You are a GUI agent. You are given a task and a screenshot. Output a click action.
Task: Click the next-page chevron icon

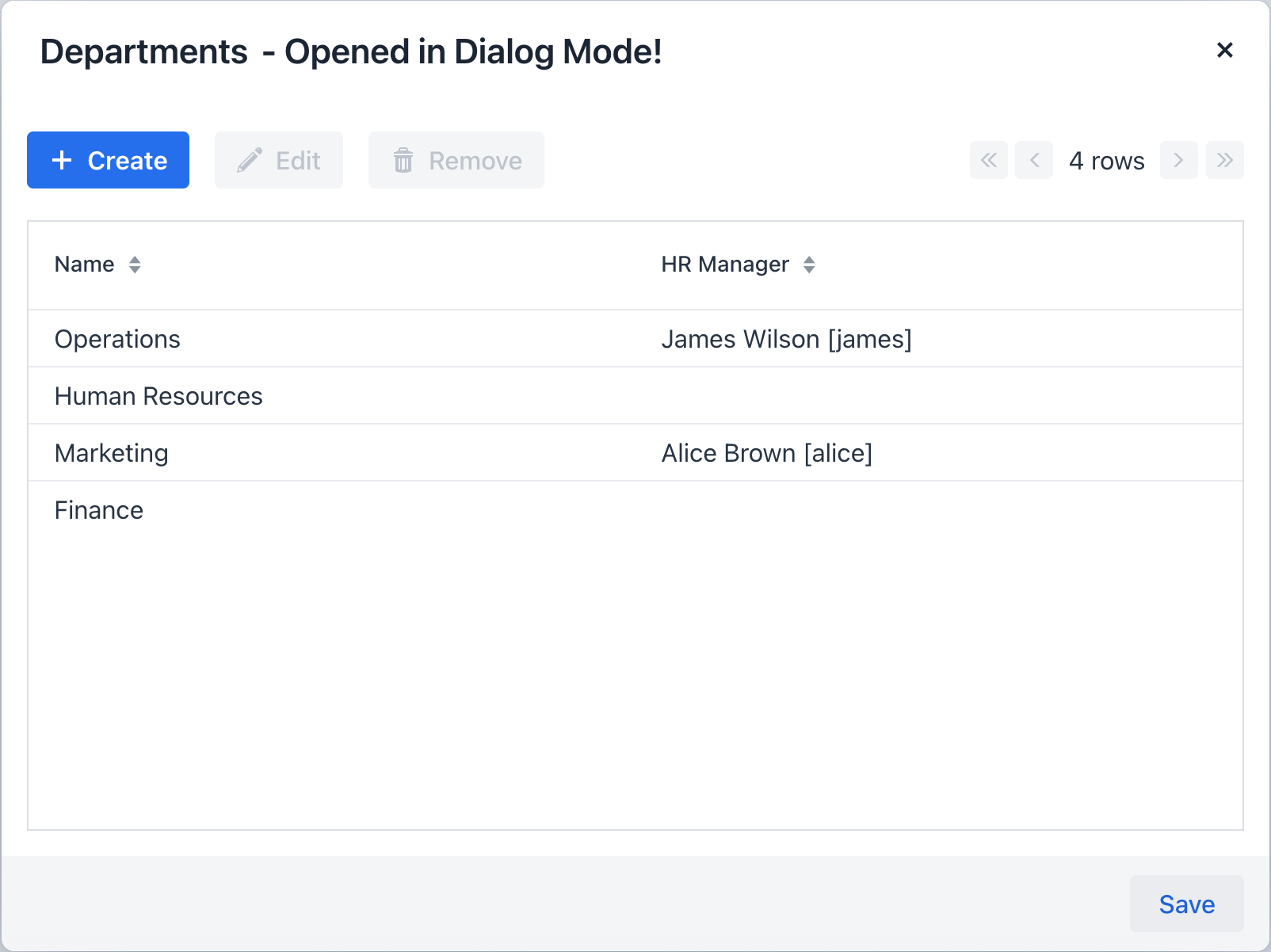pyautogui.click(x=1178, y=160)
